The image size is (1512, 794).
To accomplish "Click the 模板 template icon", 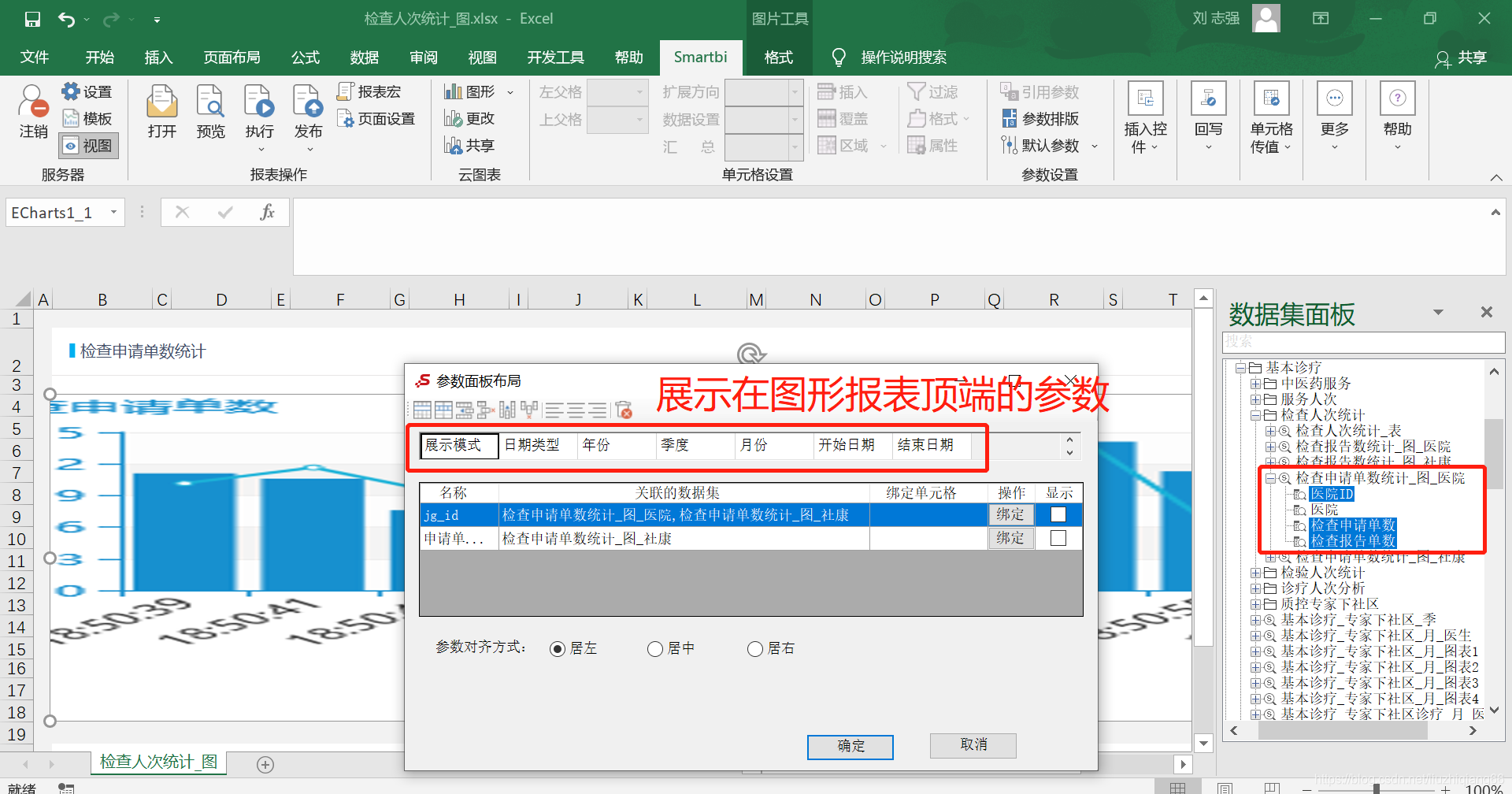I will (71, 118).
